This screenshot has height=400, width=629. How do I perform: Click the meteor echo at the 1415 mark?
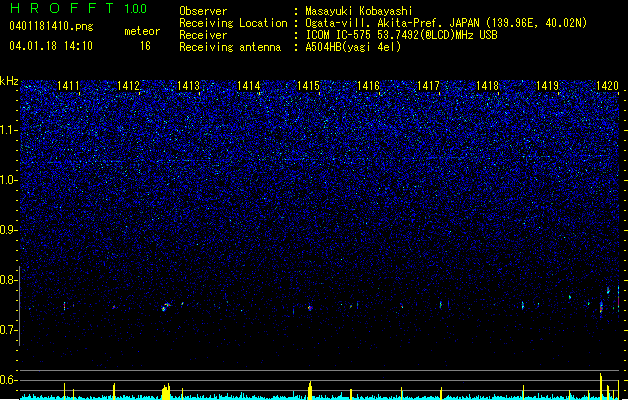(x=310, y=308)
